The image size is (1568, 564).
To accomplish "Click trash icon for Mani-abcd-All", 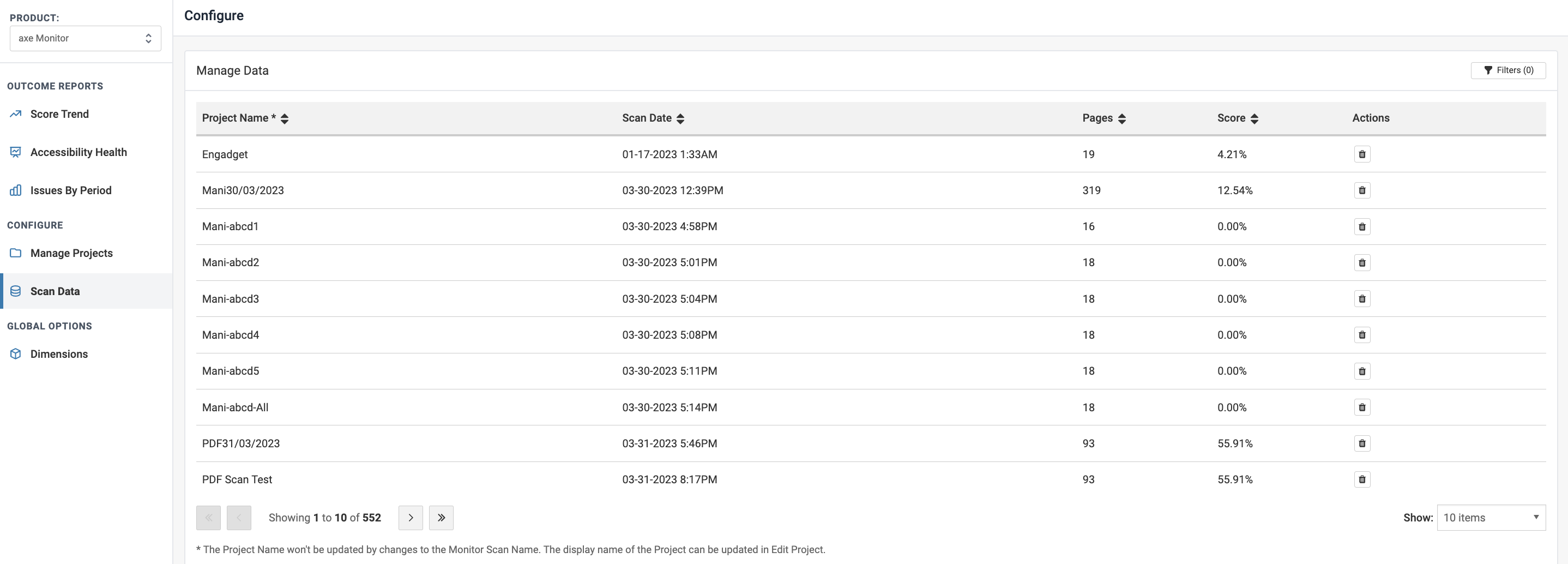I will click(x=1362, y=407).
